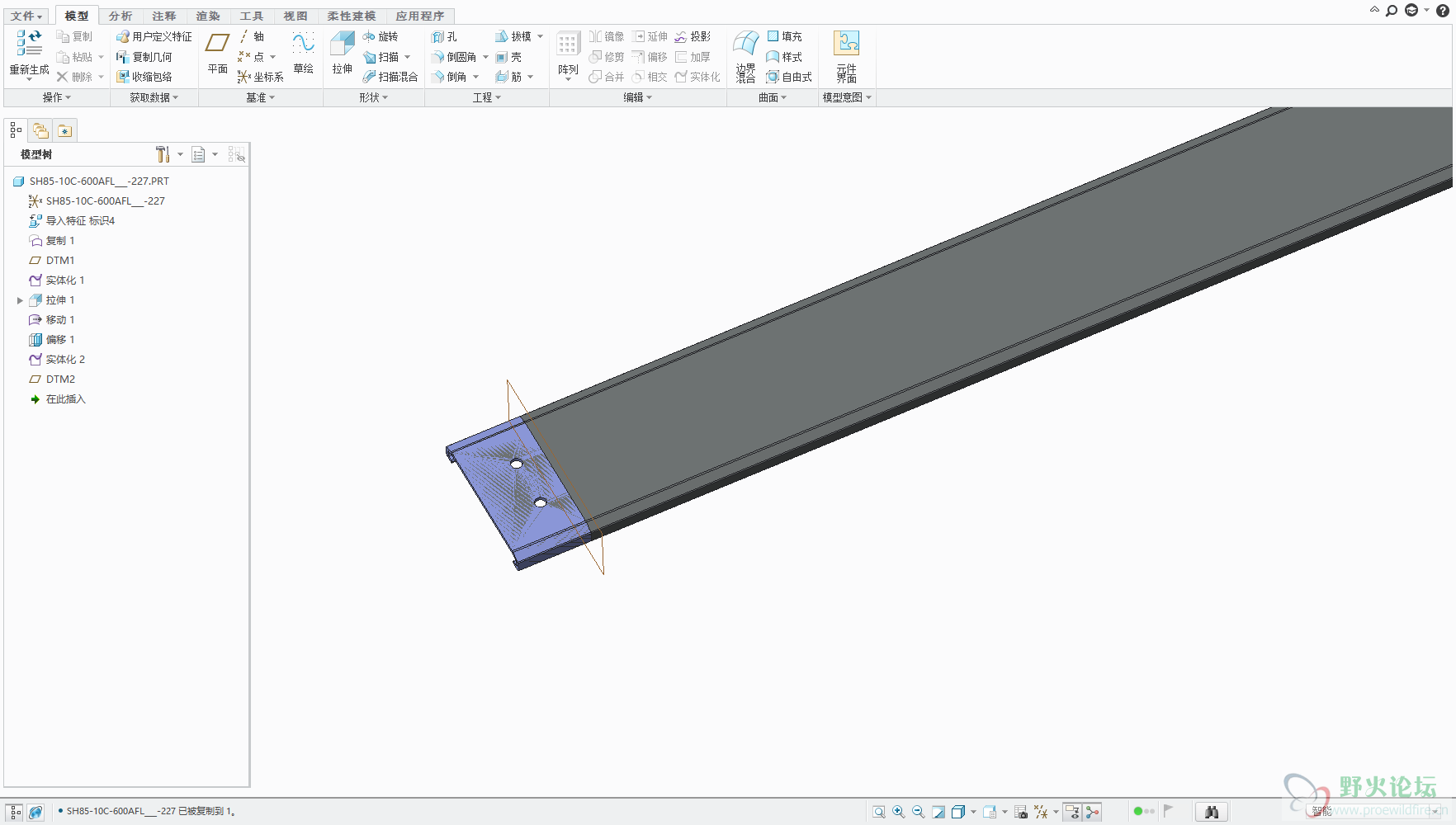Click the 倒角 (Chamfer) button

coord(450,77)
